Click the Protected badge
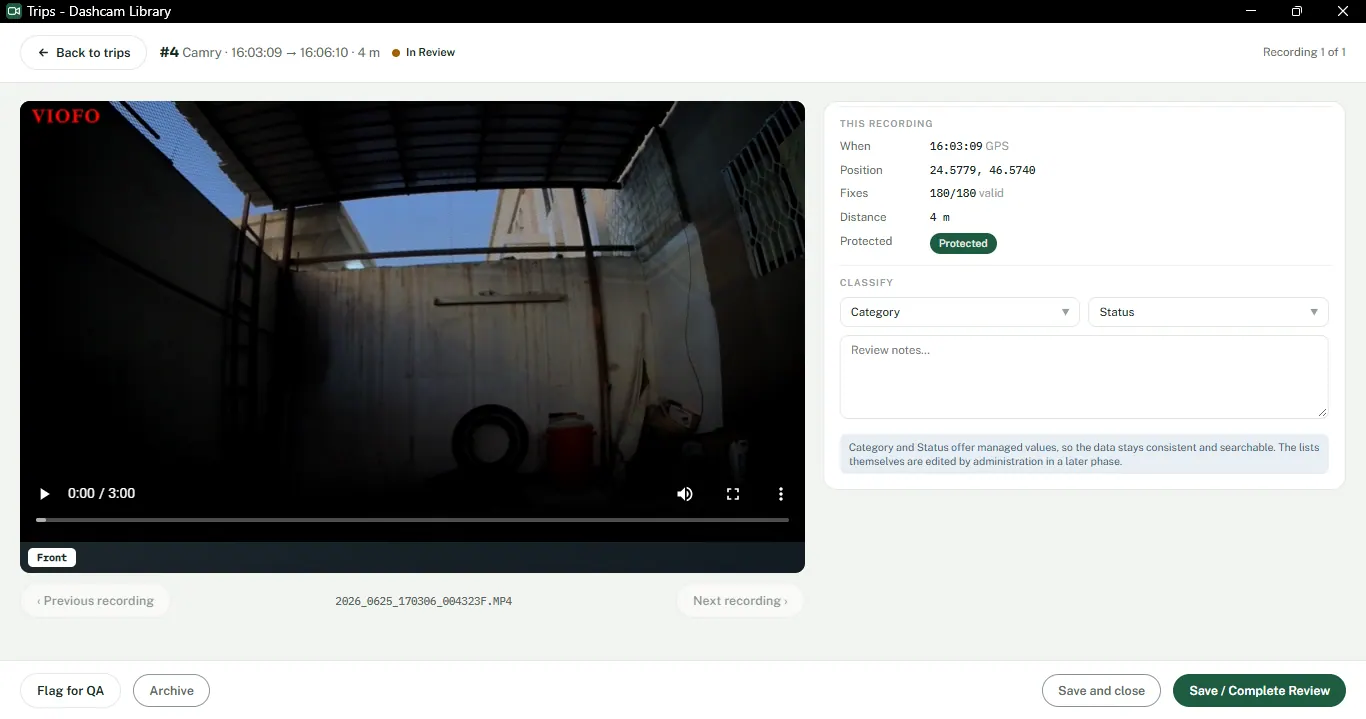The height and width of the screenshot is (719, 1366). [x=963, y=243]
